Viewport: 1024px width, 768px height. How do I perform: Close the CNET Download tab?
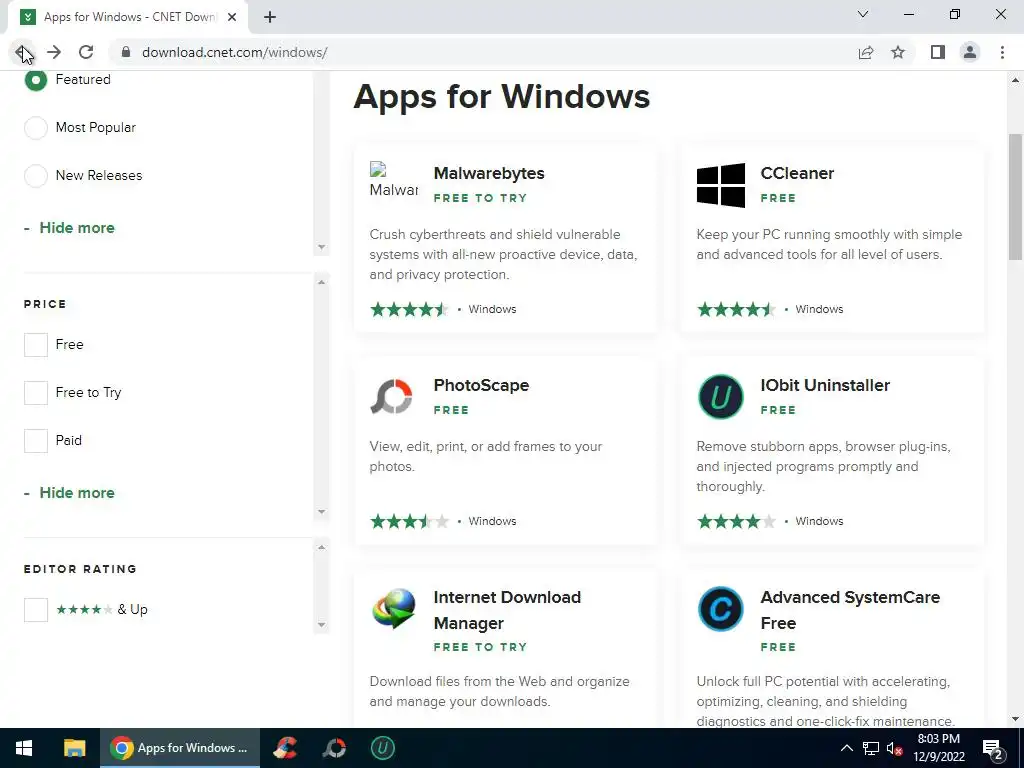(232, 17)
